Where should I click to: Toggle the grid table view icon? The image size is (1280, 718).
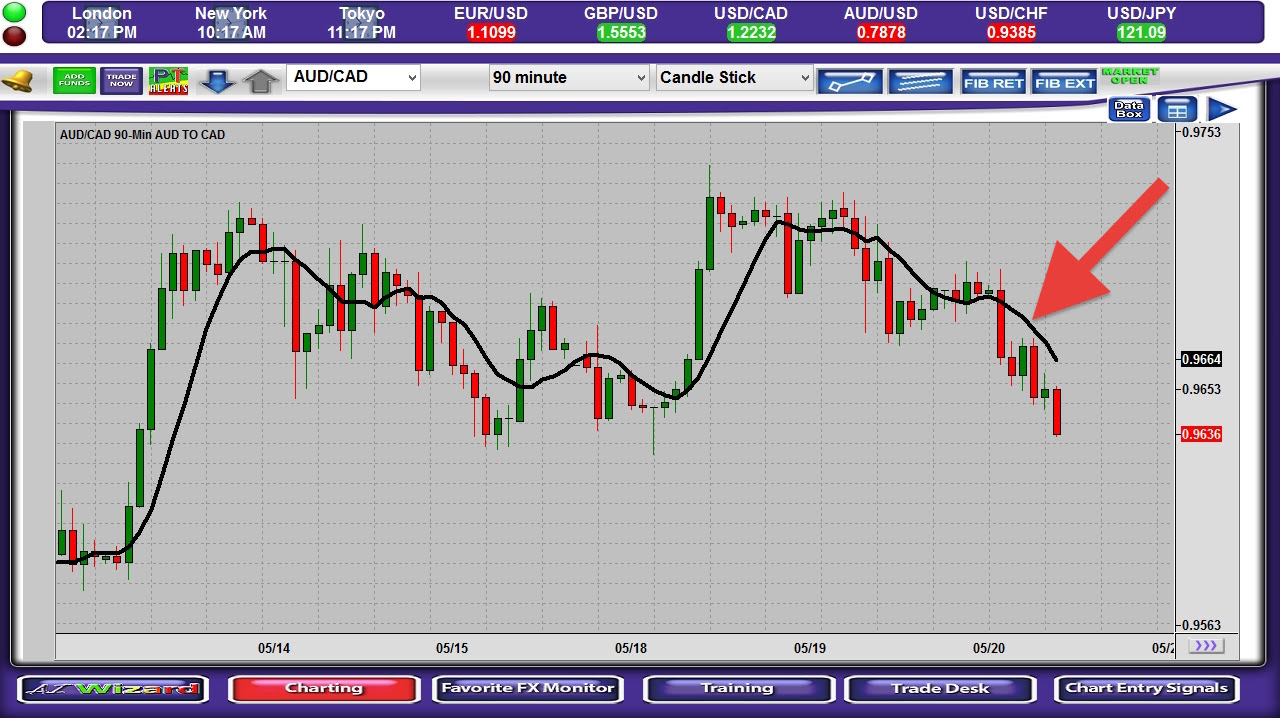point(1177,110)
